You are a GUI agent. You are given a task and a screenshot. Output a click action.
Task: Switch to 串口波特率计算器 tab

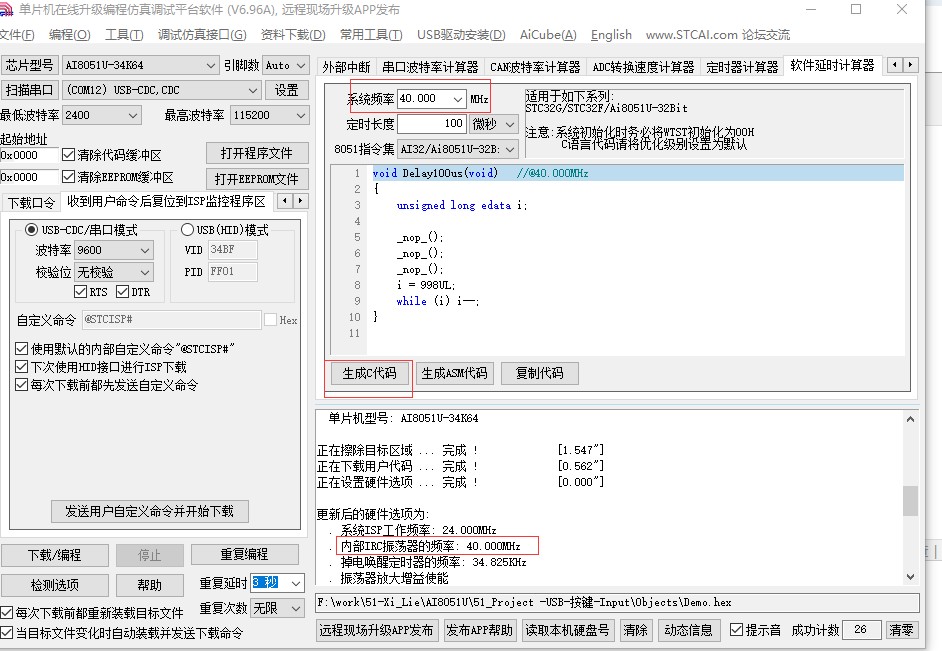tap(430, 67)
